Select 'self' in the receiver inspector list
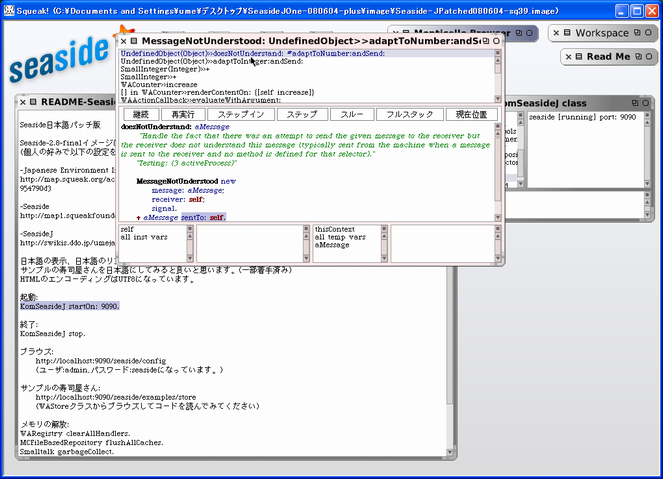663x479 pixels. coord(127,229)
